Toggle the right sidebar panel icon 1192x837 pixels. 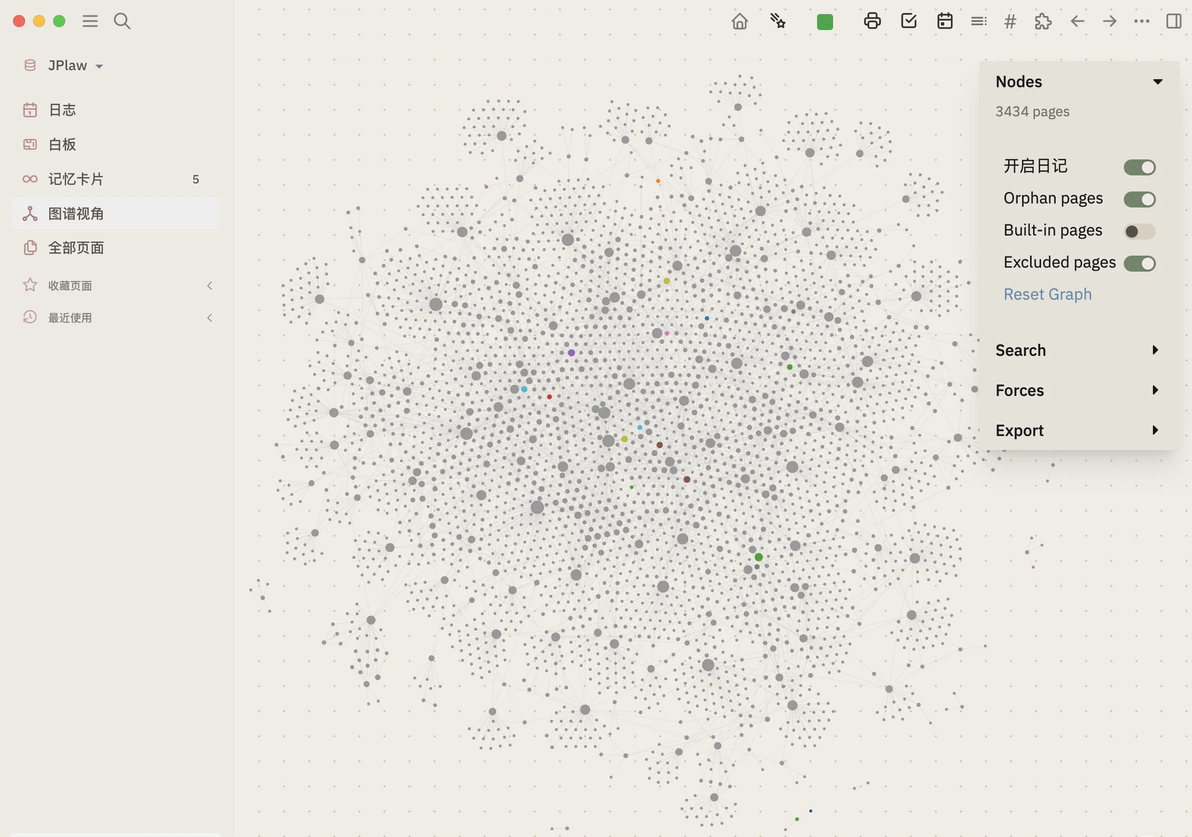tap(1174, 21)
